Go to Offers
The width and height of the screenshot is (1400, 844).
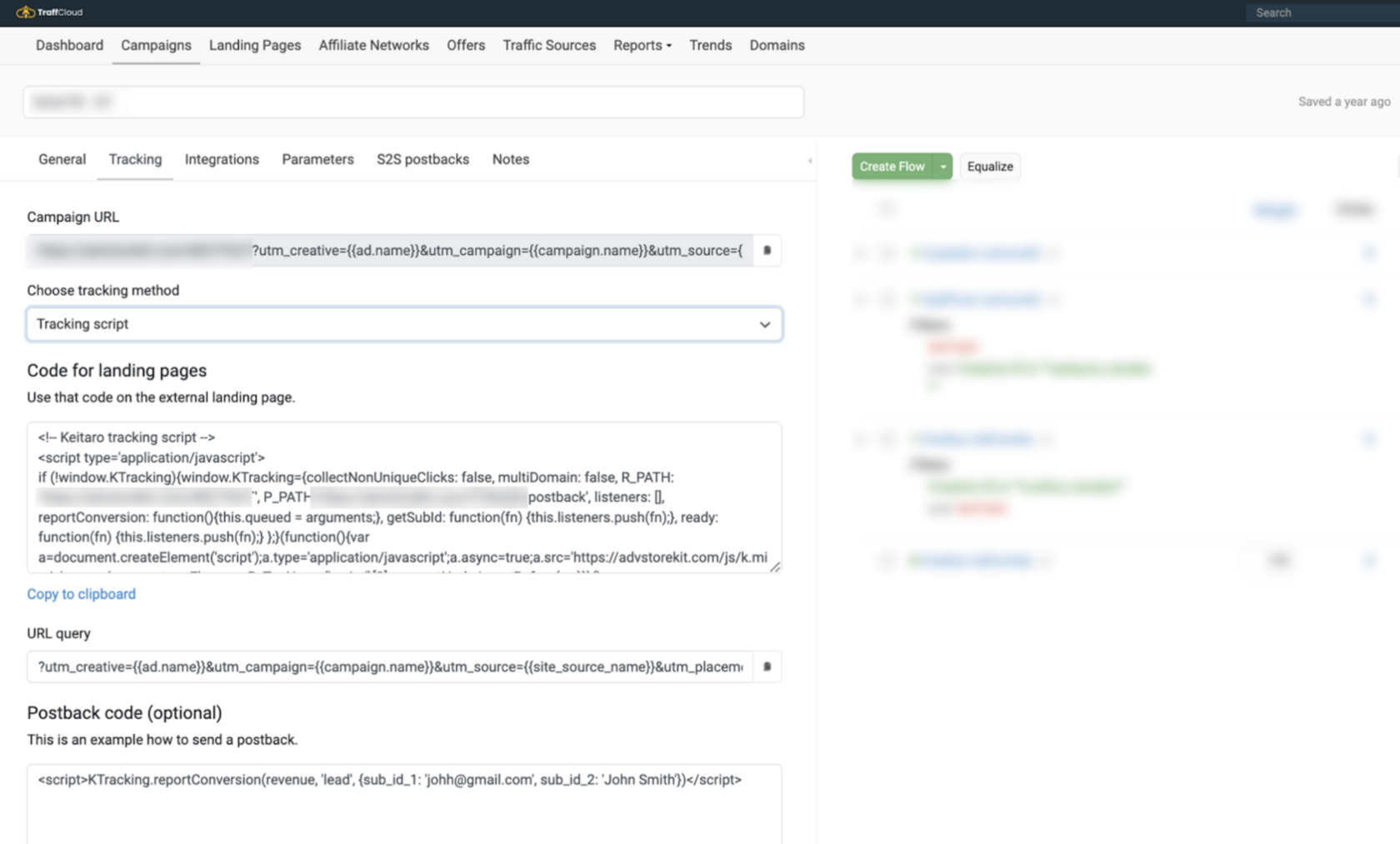click(x=466, y=45)
